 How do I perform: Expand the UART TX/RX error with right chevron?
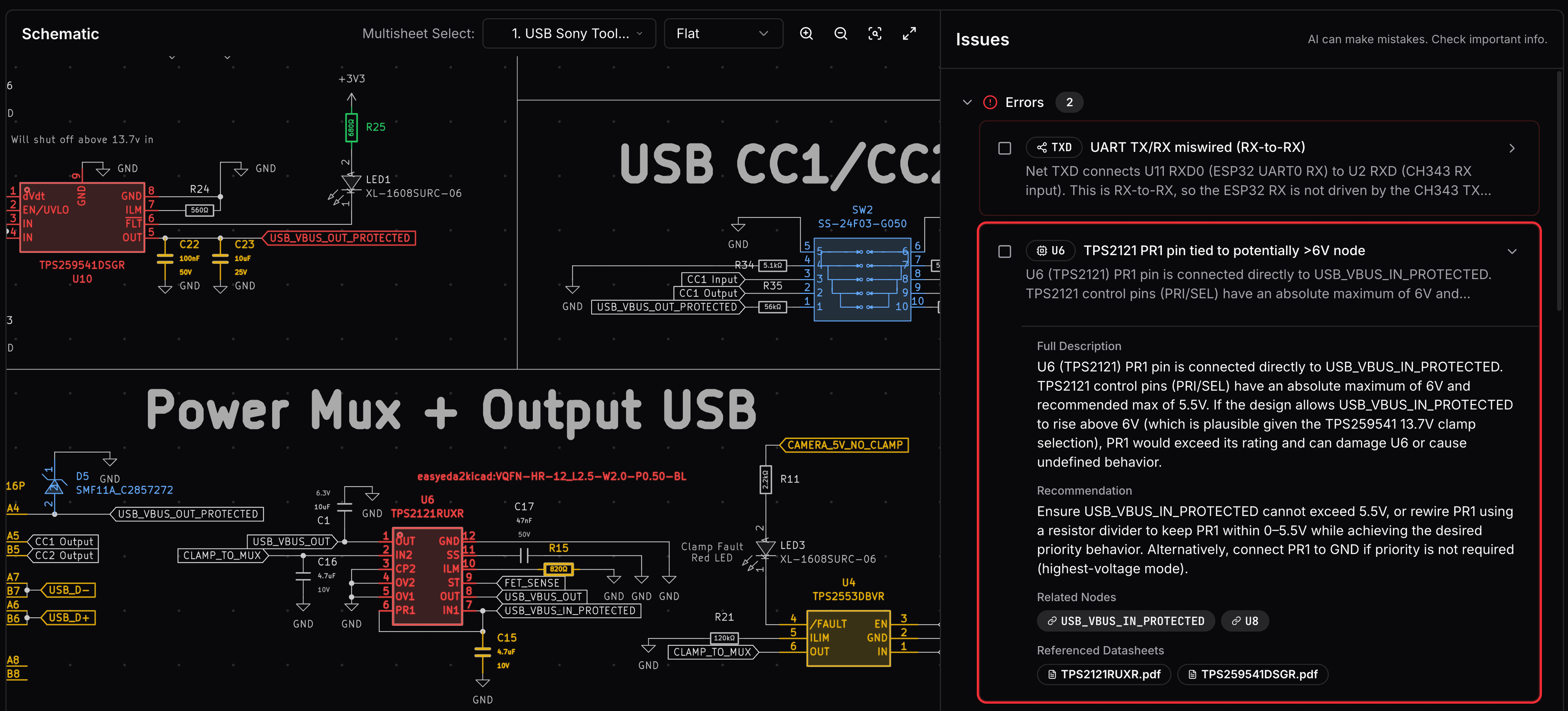[x=1512, y=148]
